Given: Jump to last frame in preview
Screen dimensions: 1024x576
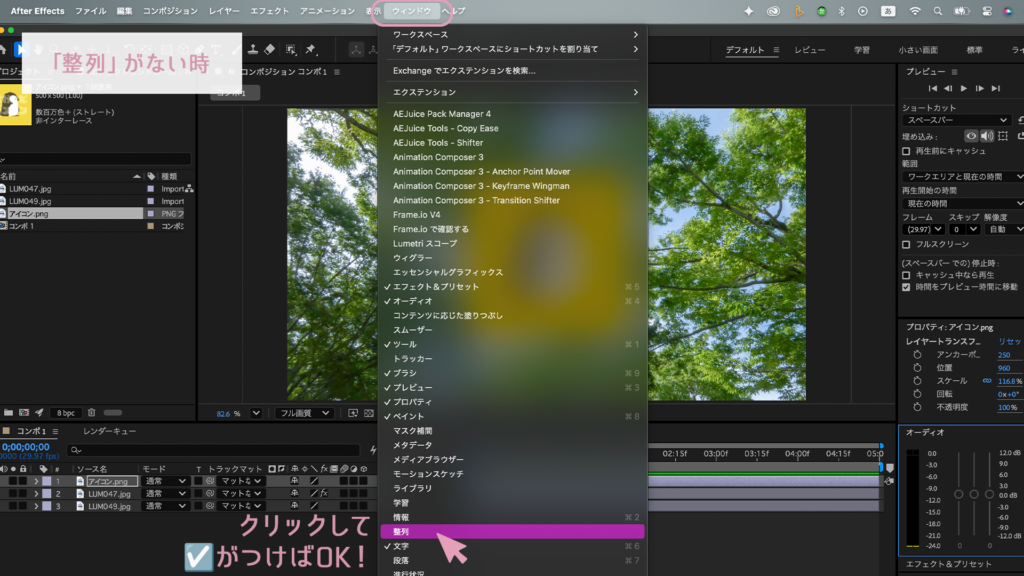Looking at the screenshot, I should (x=995, y=89).
